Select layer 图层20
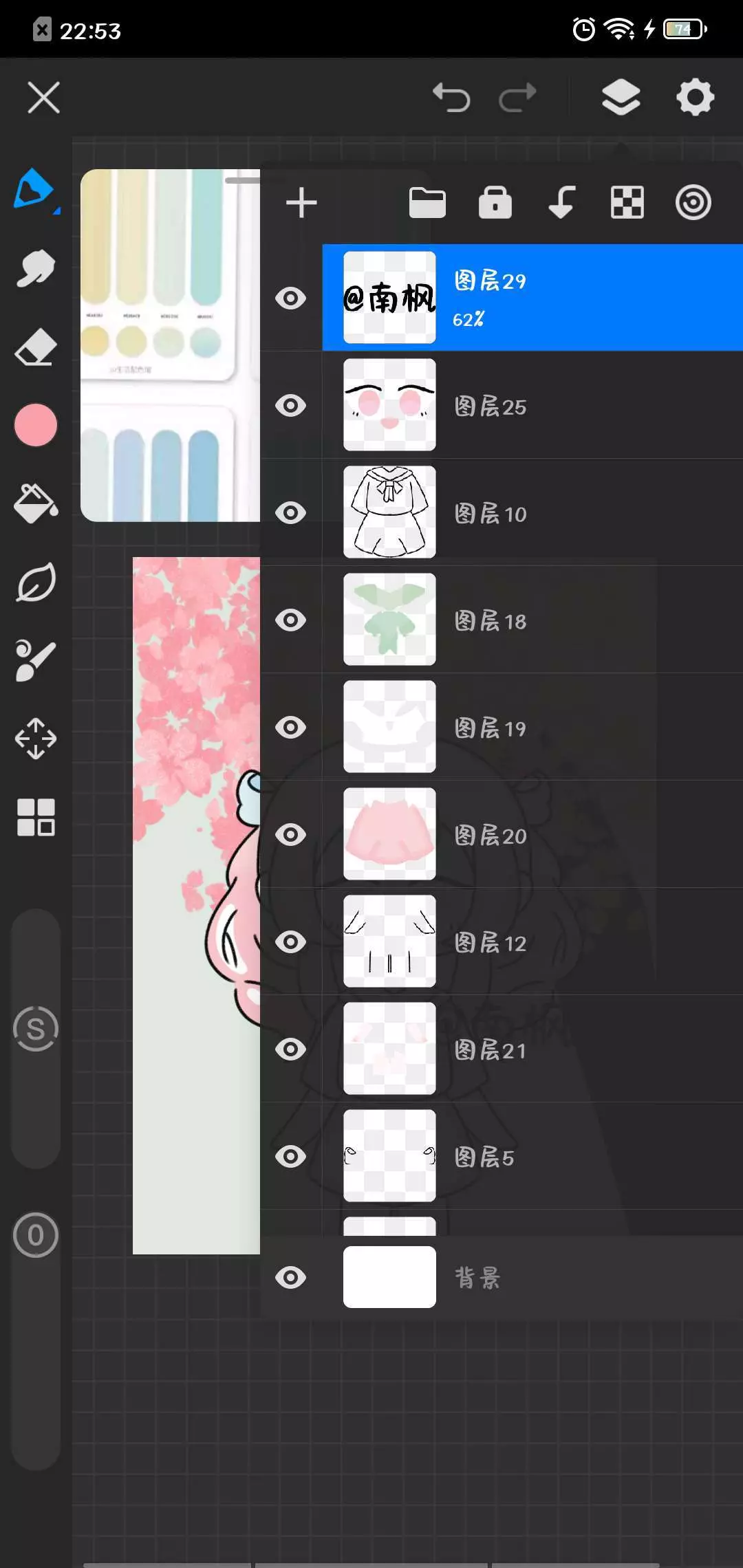This screenshot has width=743, height=1568. pyautogui.click(x=532, y=834)
